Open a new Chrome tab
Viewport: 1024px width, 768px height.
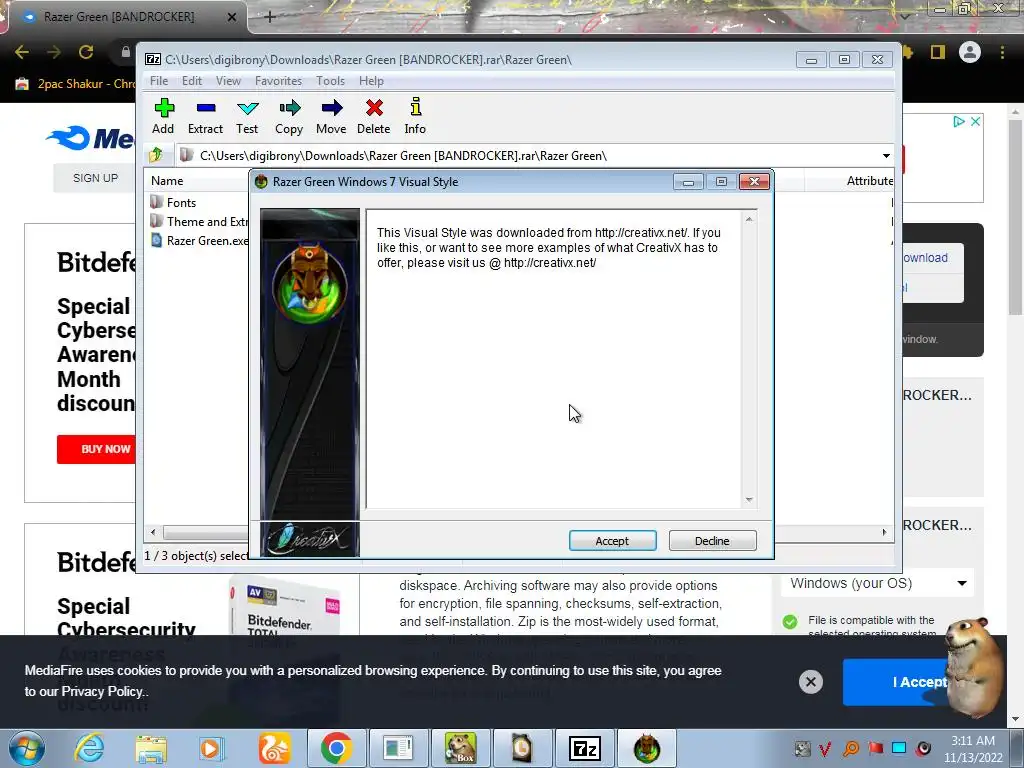click(270, 17)
